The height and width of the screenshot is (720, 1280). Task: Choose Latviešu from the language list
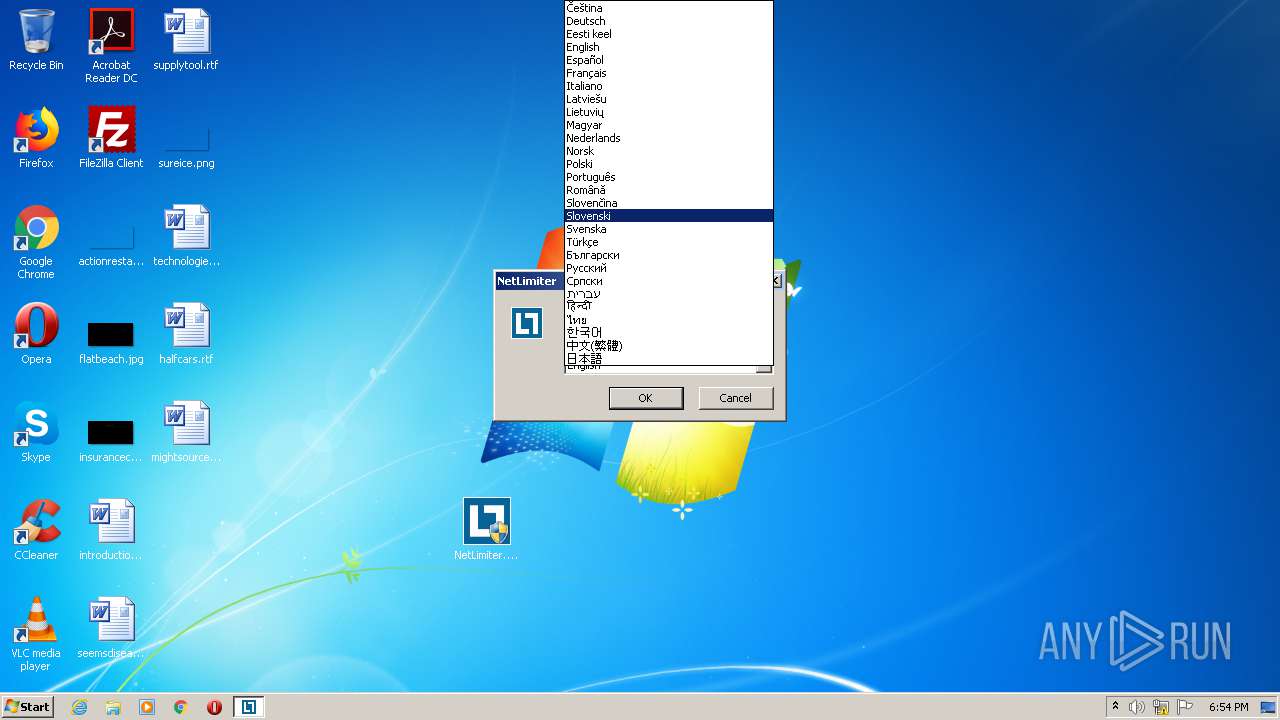click(x=669, y=99)
